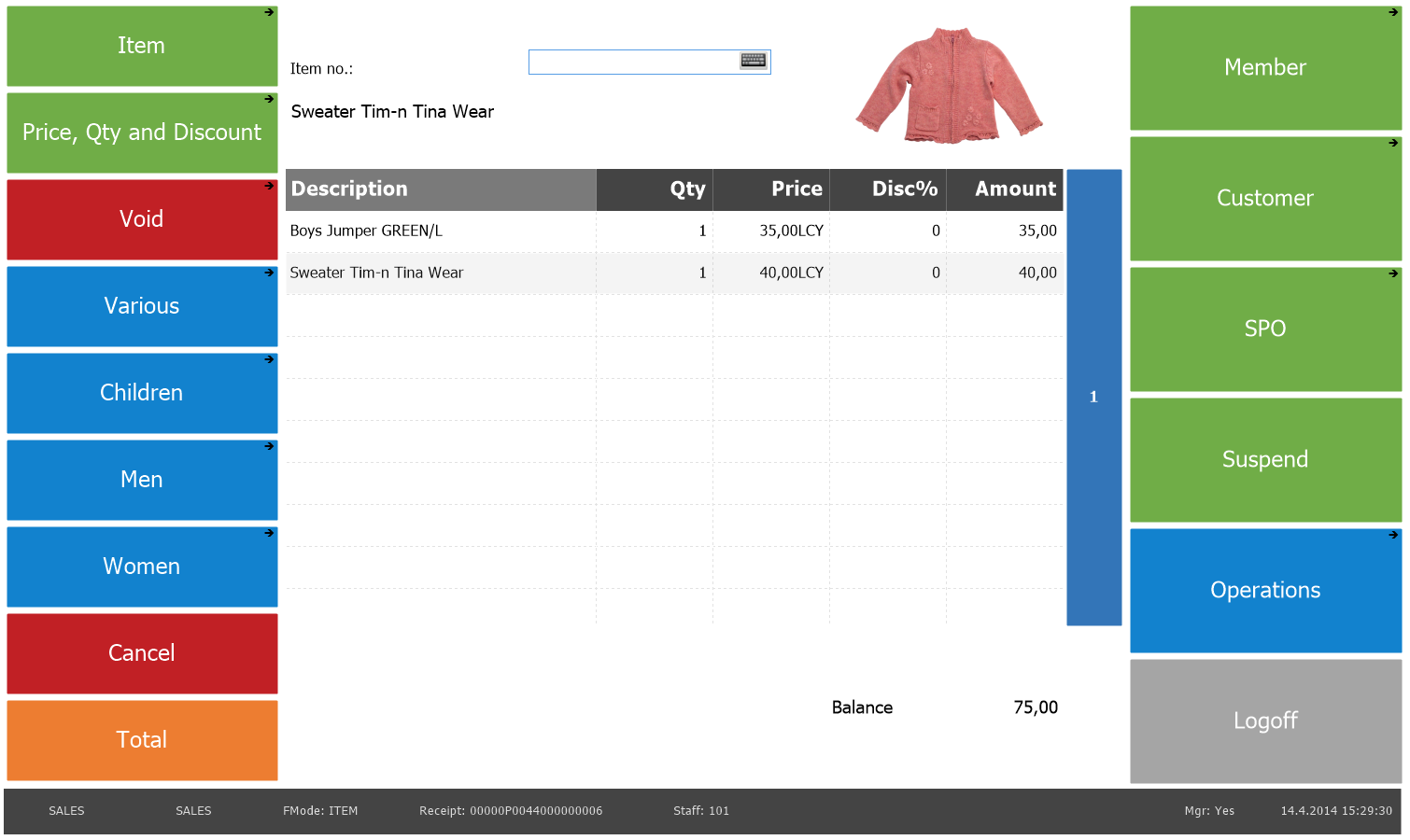Viewport: 1410px width, 840px height.
Task: Open the Member panel
Action: point(1265,68)
